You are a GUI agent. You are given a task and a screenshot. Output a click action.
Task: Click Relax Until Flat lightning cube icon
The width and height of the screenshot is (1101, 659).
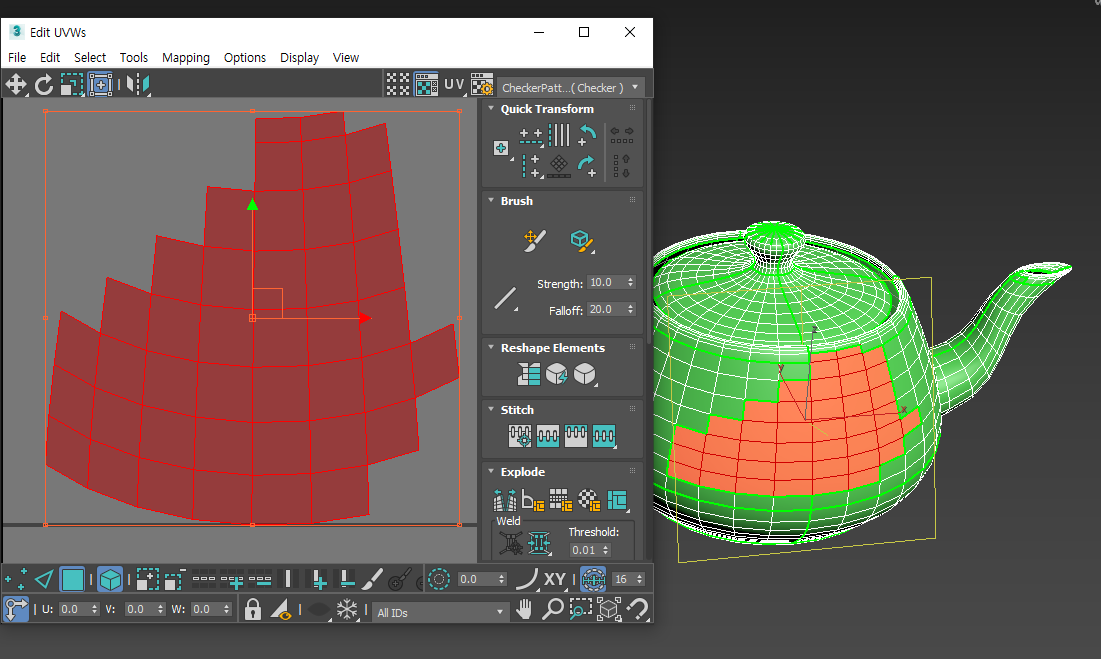[557, 374]
